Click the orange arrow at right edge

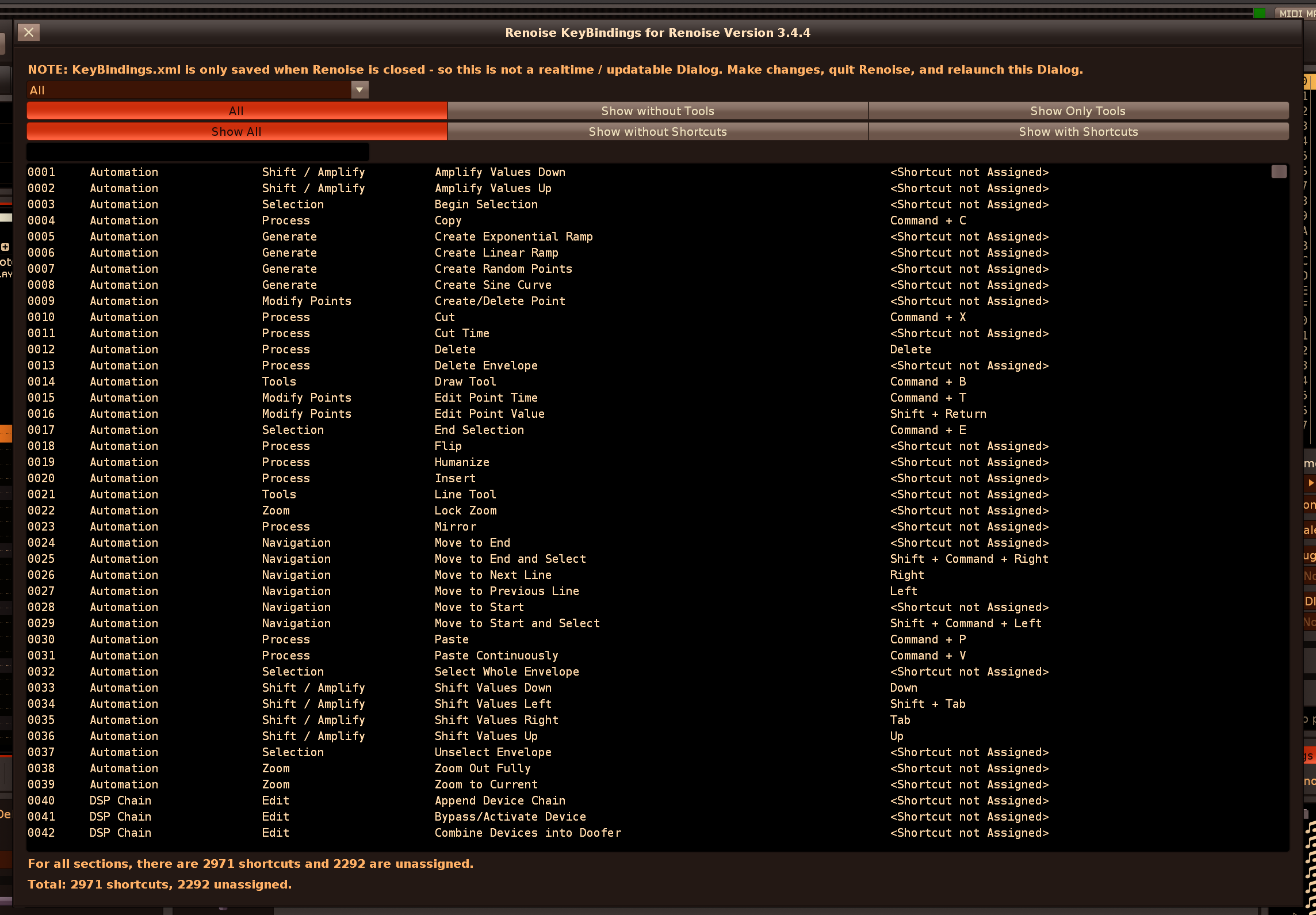pos(1310,482)
